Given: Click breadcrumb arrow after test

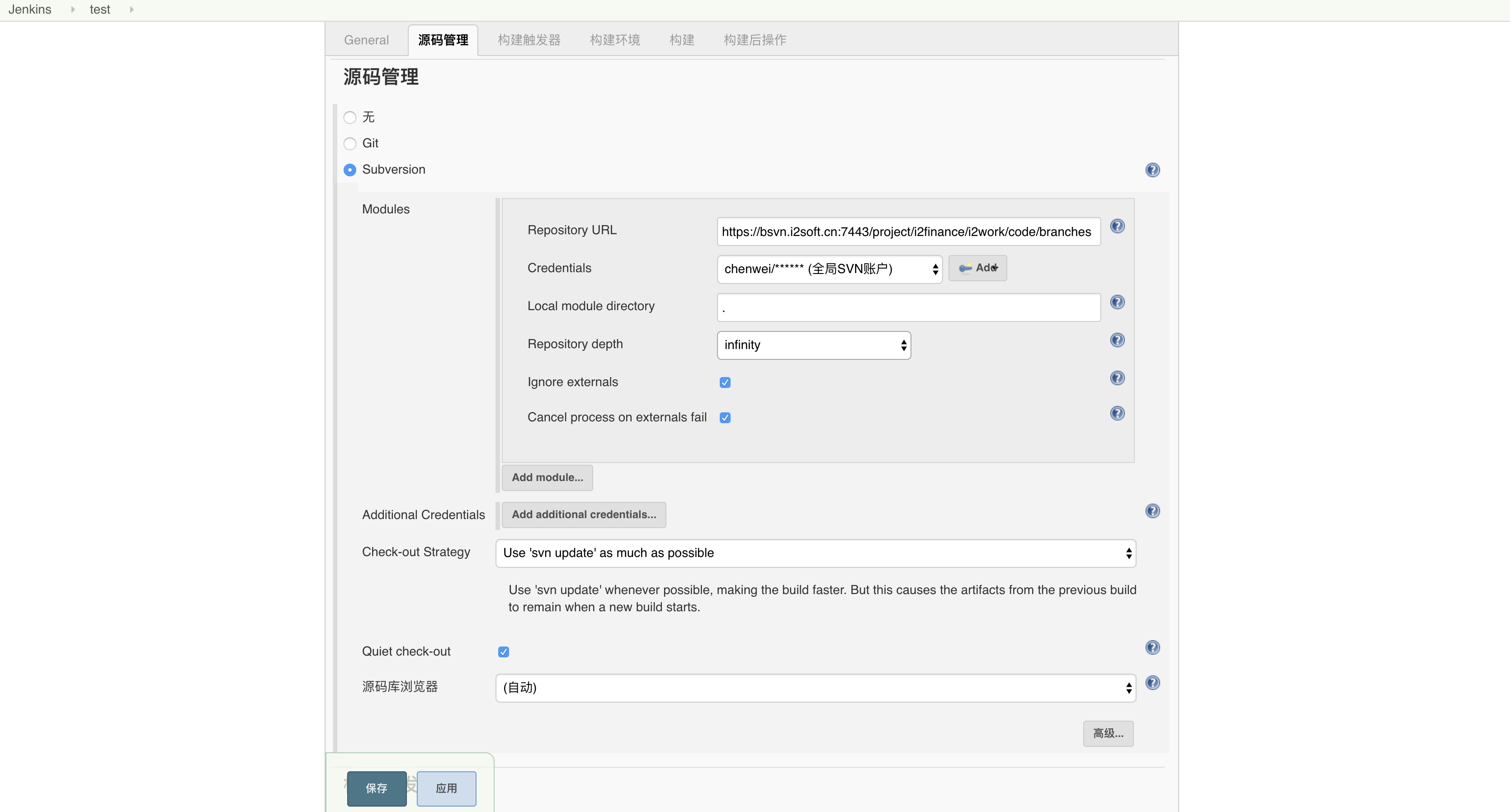Looking at the screenshot, I should pyautogui.click(x=132, y=9).
